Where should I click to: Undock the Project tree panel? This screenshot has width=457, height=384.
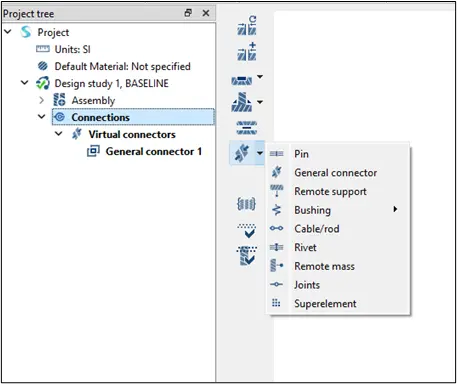[x=188, y=13]
